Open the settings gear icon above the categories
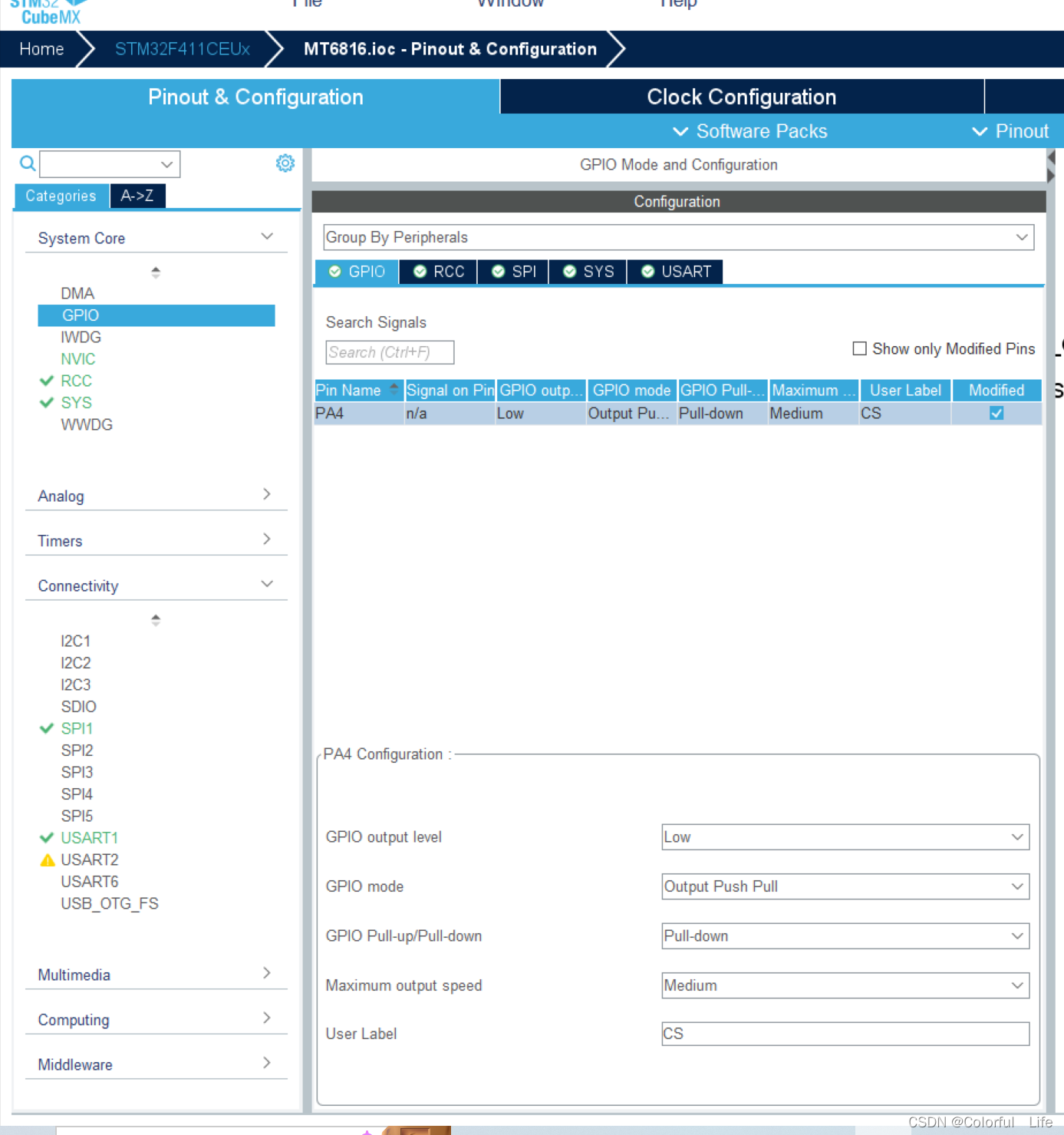This screenshot has height=1135, width=1064. coord(285,163)
